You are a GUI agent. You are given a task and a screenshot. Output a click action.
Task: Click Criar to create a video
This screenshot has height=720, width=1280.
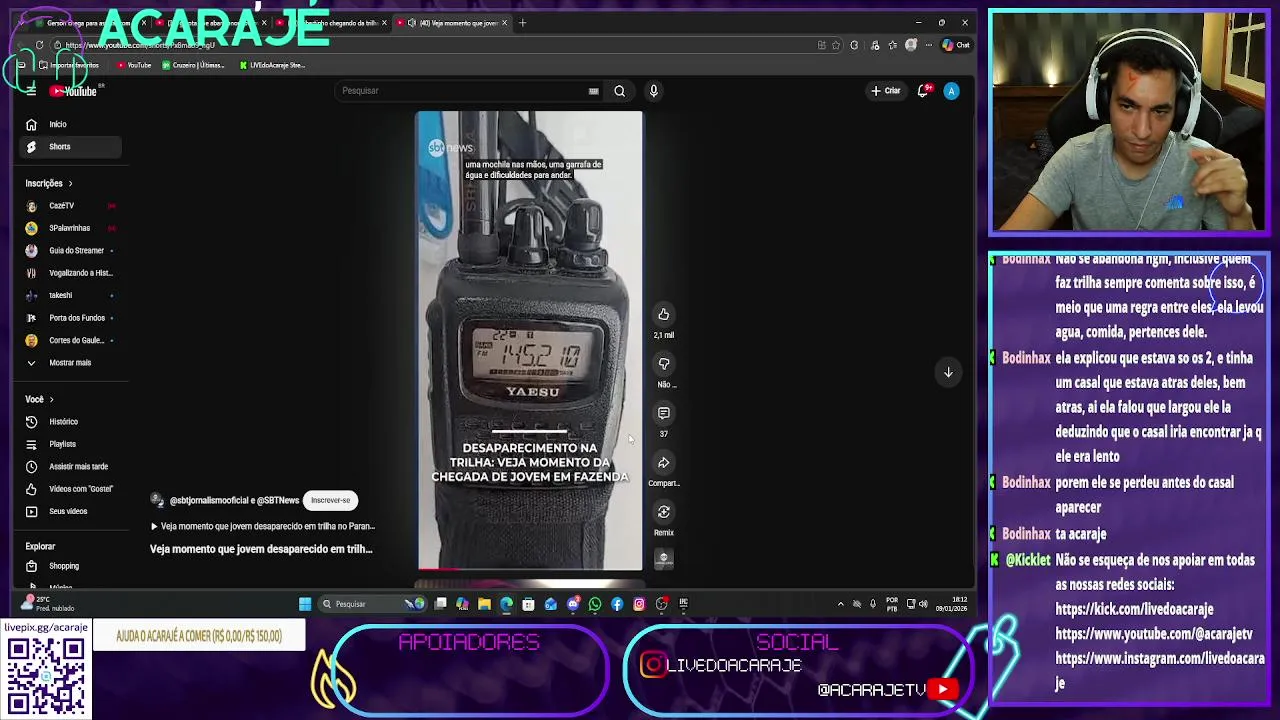[886, 91]
